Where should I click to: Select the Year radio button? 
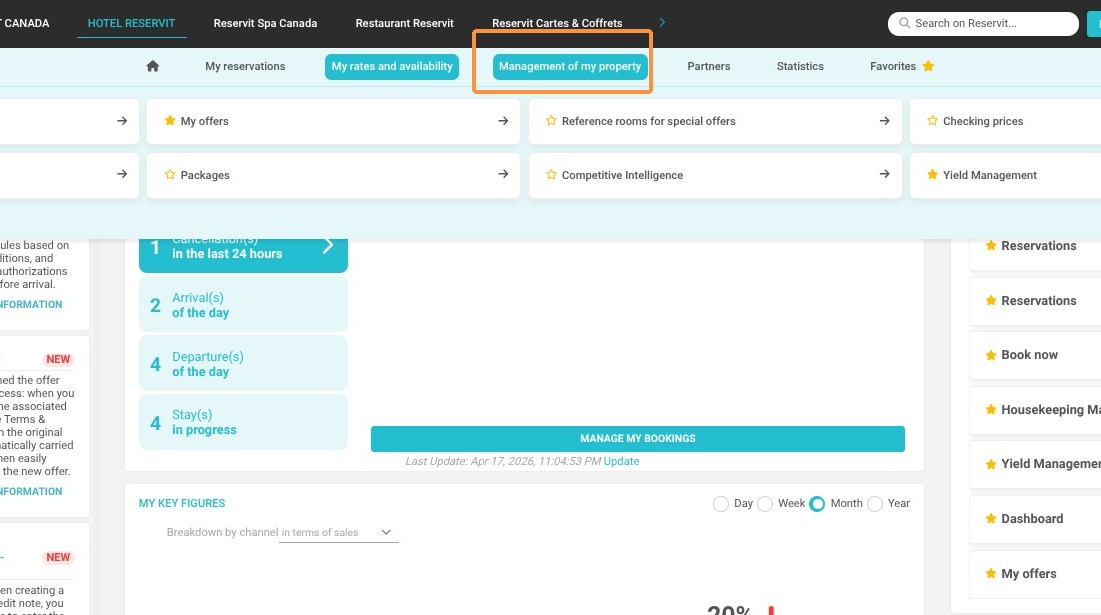click(875, 504)
